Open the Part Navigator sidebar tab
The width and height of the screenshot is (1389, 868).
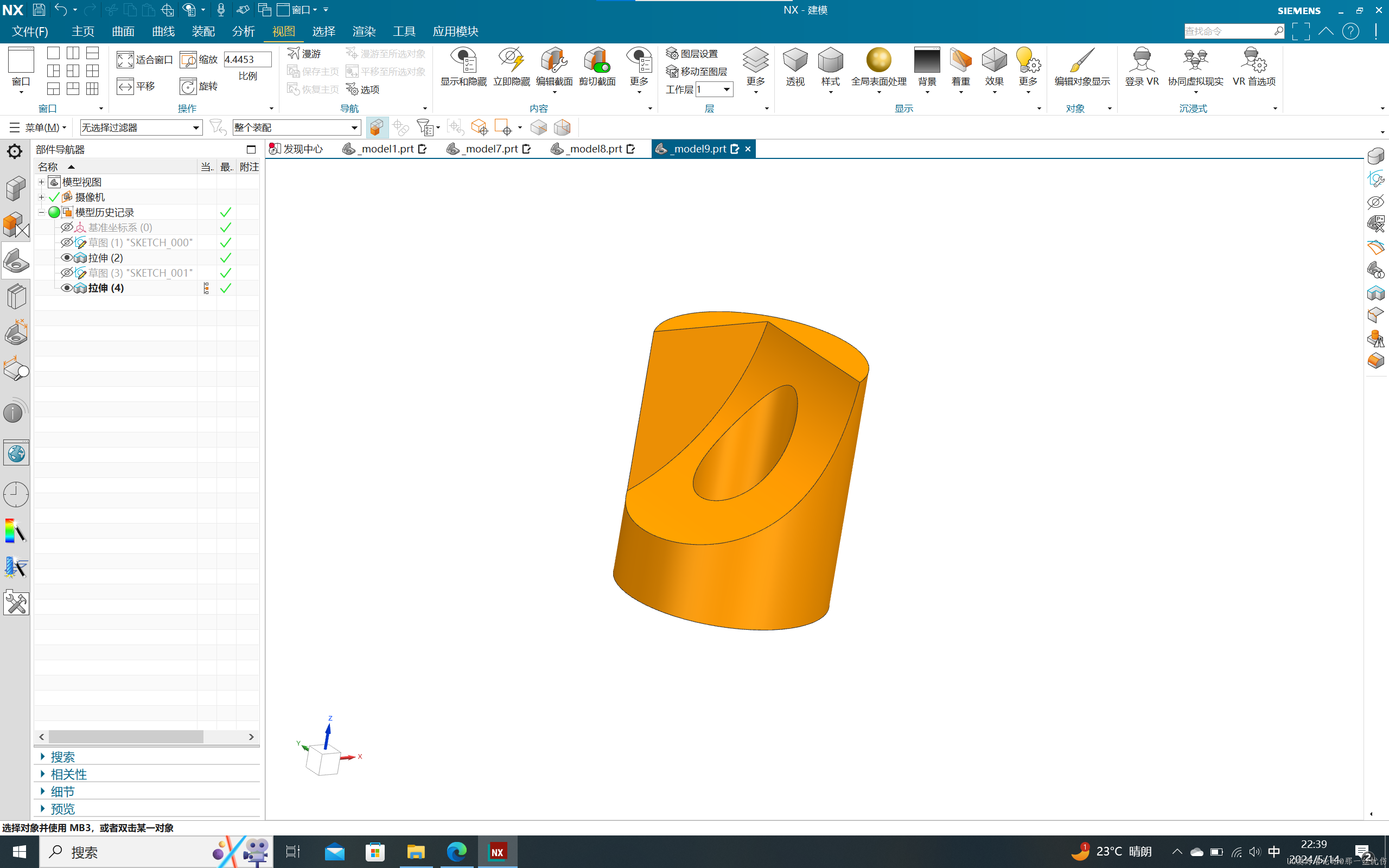pyautogui.click(x=16, y=261)
